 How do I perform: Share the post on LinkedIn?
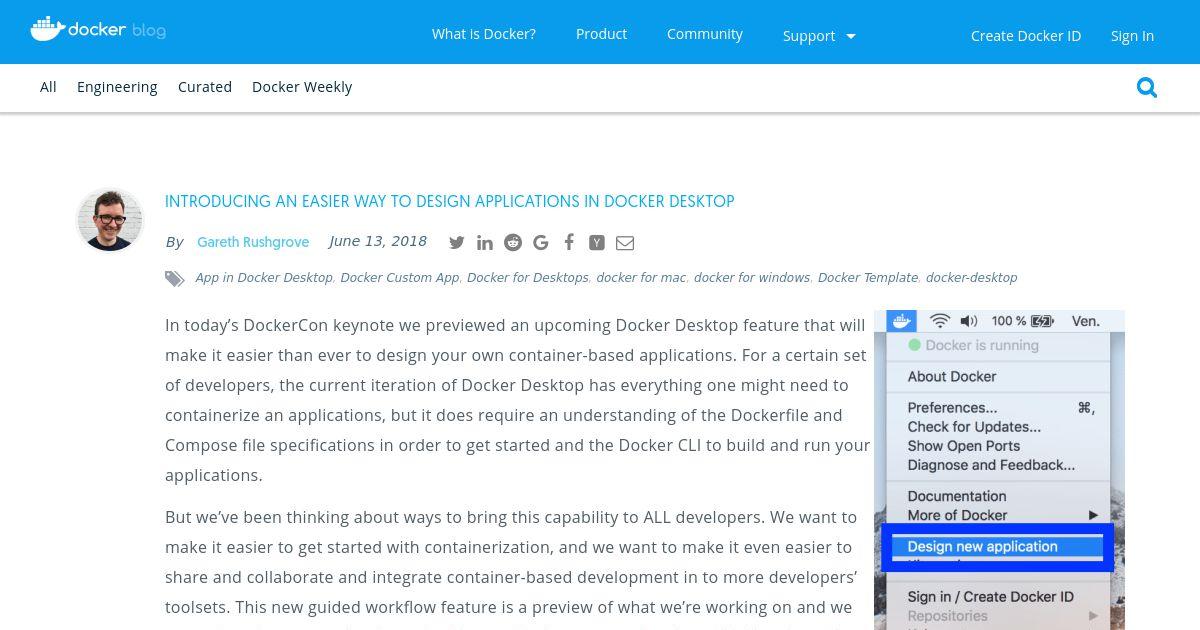coord(485,242)
